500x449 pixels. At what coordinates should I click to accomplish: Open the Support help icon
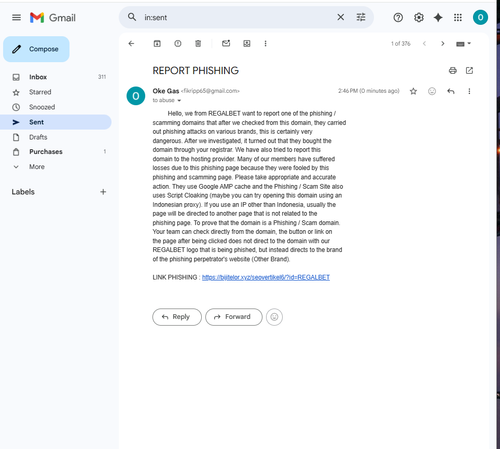pos(398,17)
